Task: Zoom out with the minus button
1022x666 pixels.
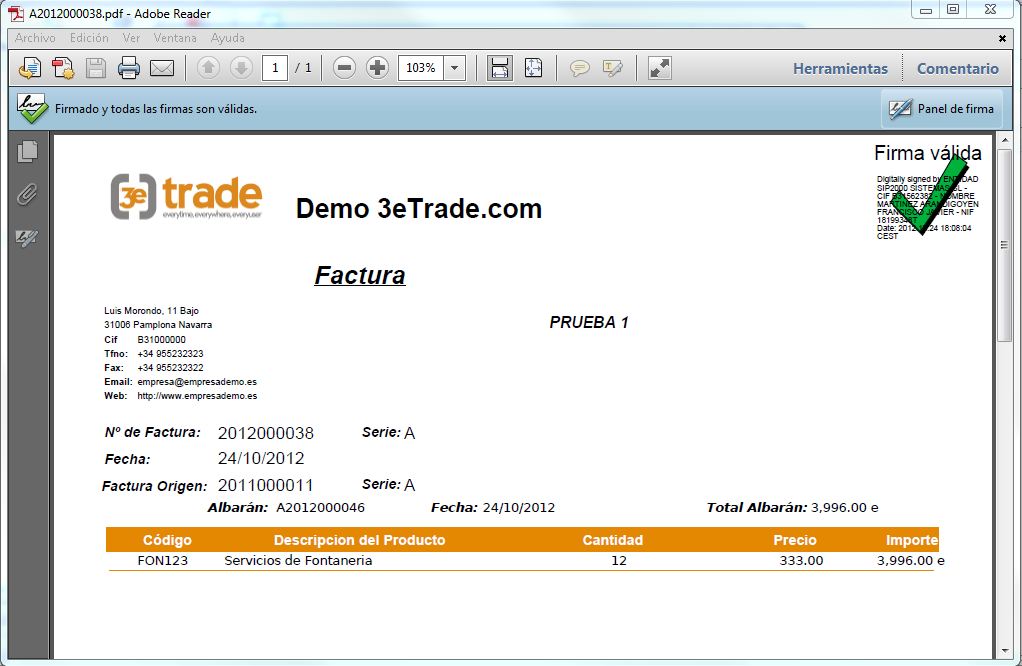Action: 344,68
